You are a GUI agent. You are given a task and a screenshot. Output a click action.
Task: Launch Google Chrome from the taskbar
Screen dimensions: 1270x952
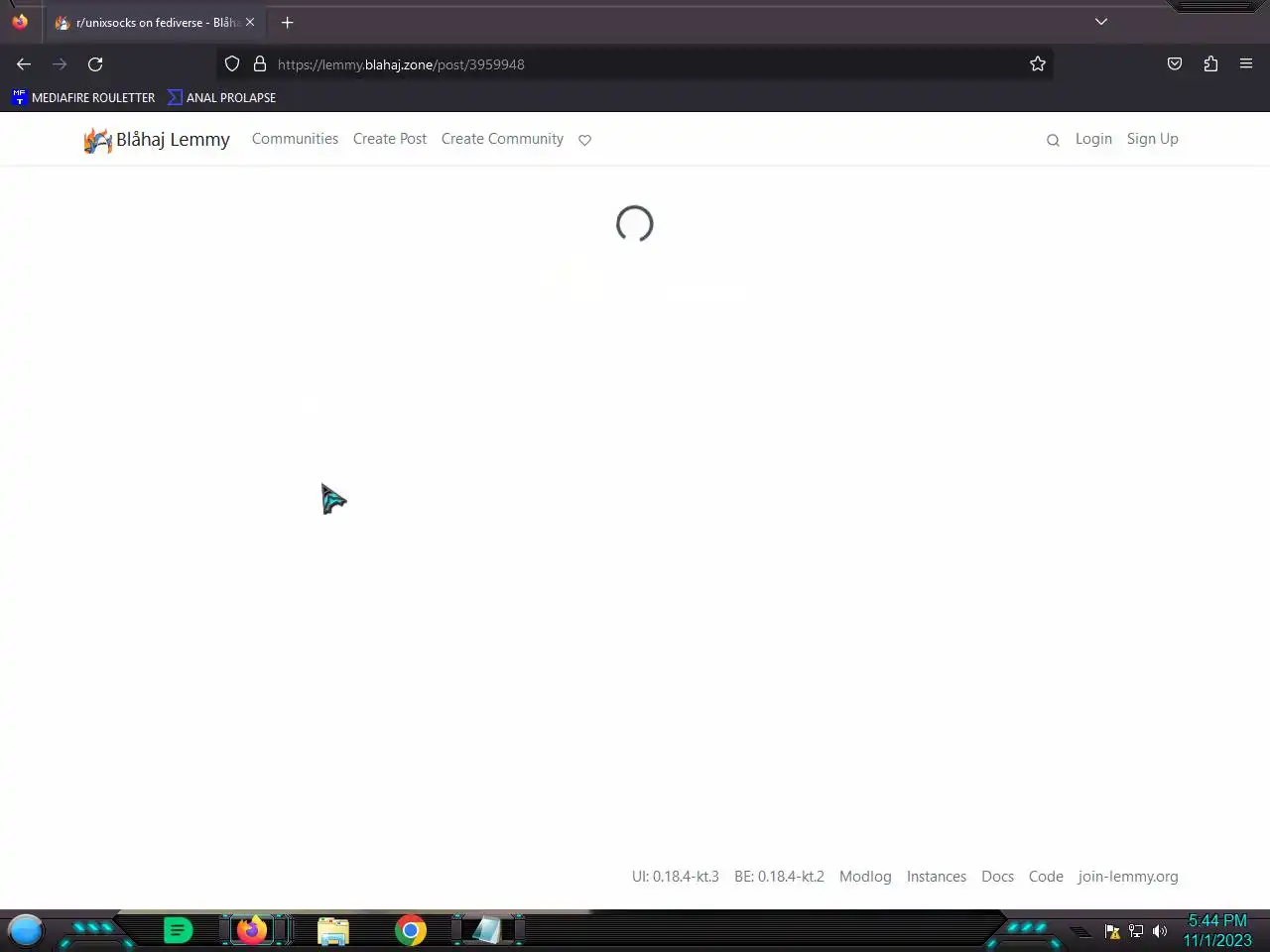[x=410, y=930]
